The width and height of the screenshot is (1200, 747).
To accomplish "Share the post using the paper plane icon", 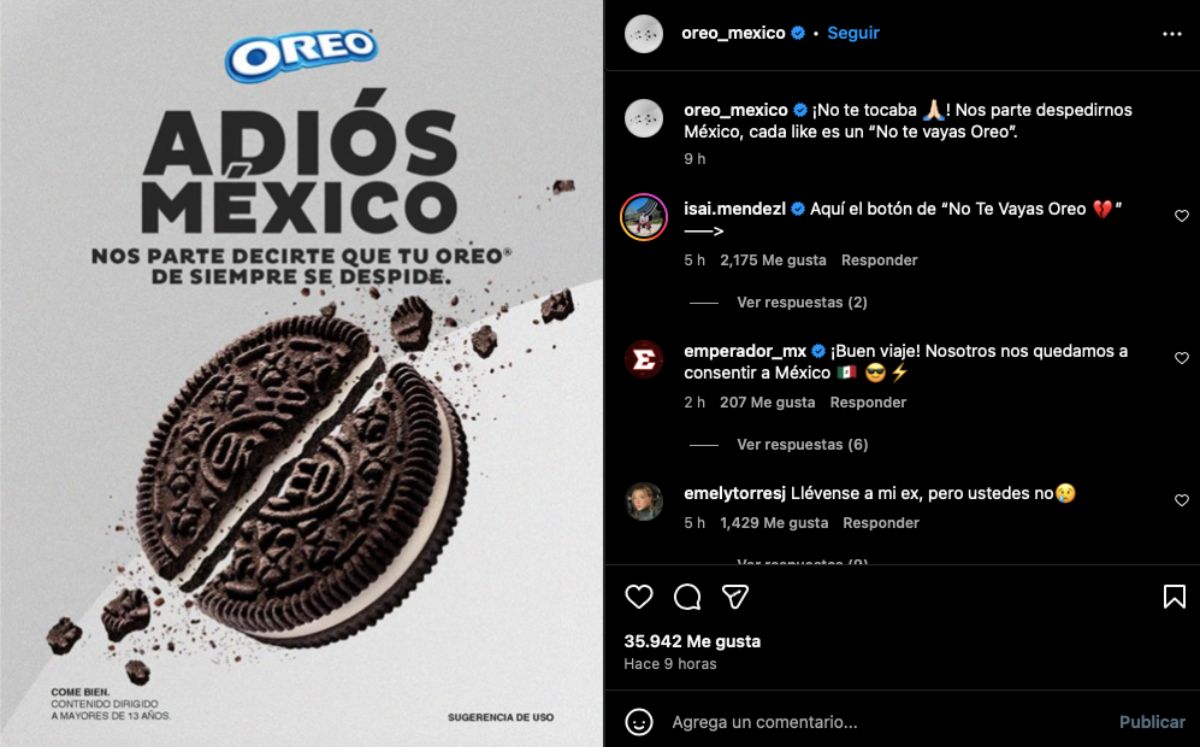I will 736,597.
